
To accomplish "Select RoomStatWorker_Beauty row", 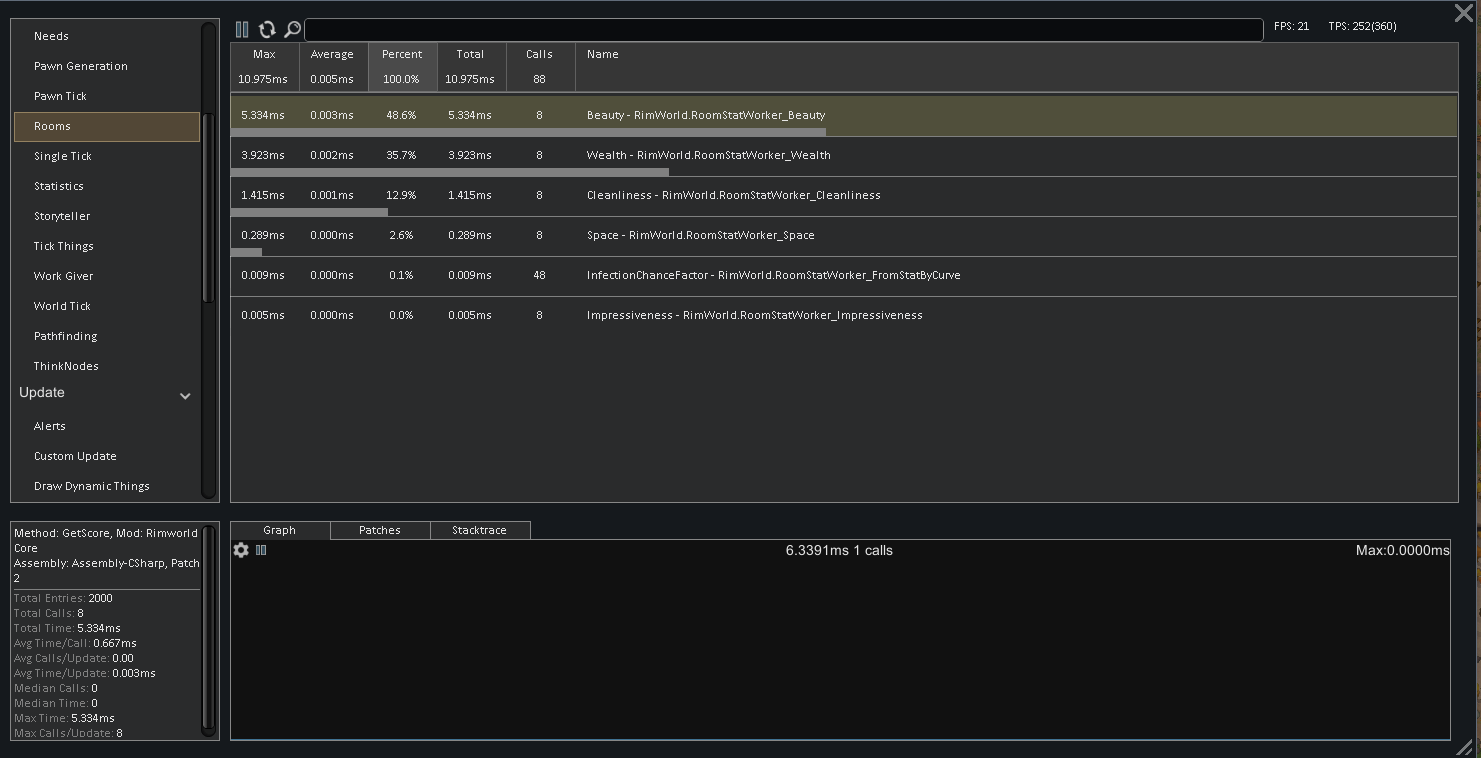I will 844,116.
